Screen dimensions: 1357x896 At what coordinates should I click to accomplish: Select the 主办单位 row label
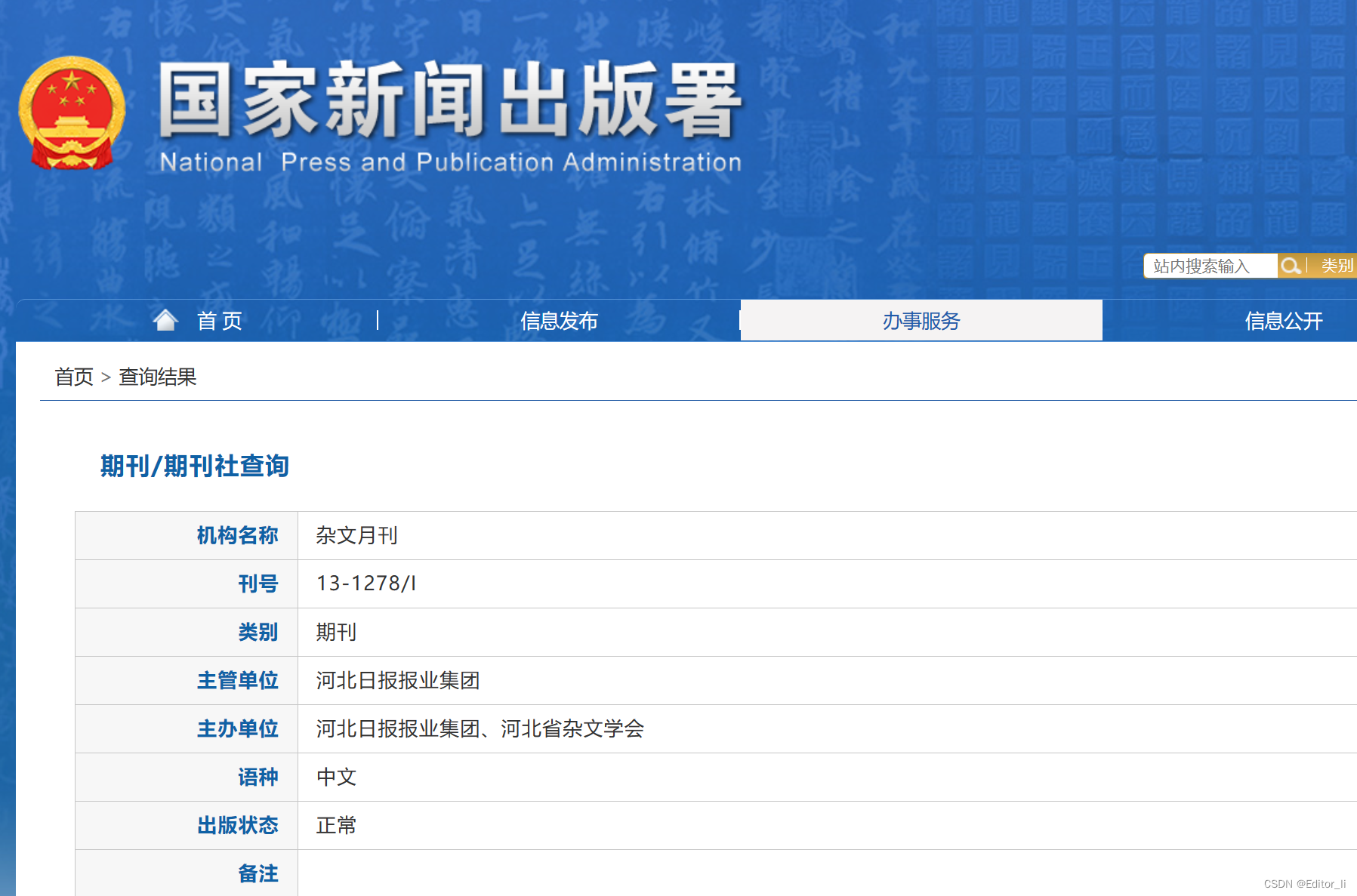pos(237,728)
